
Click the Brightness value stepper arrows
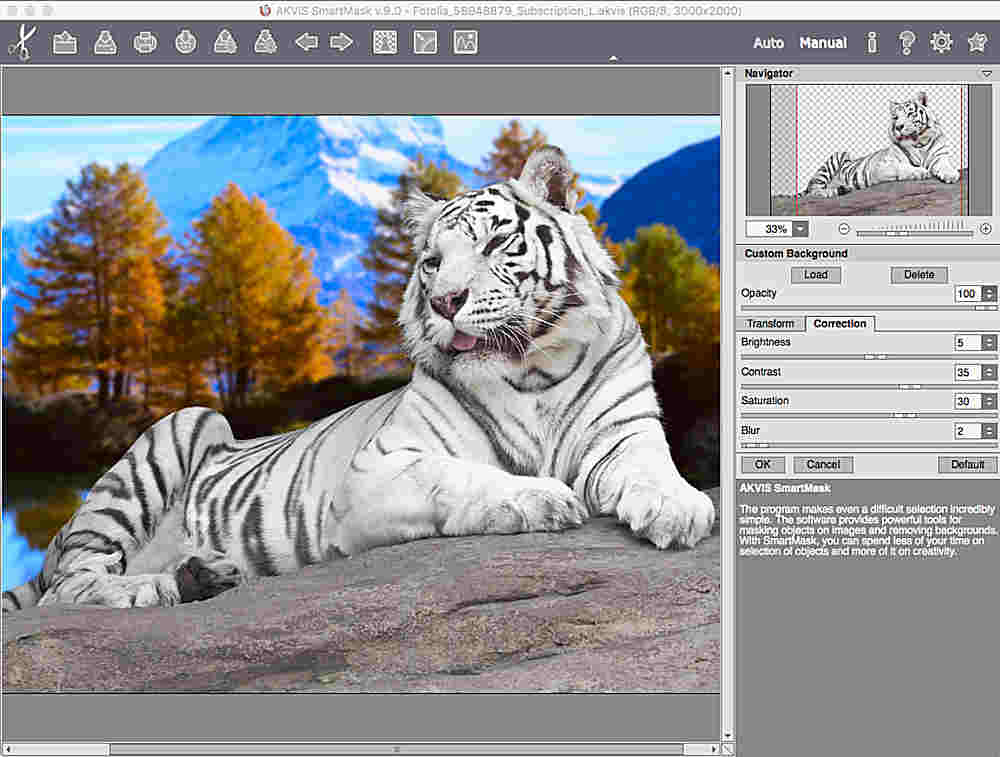[989, 343]
